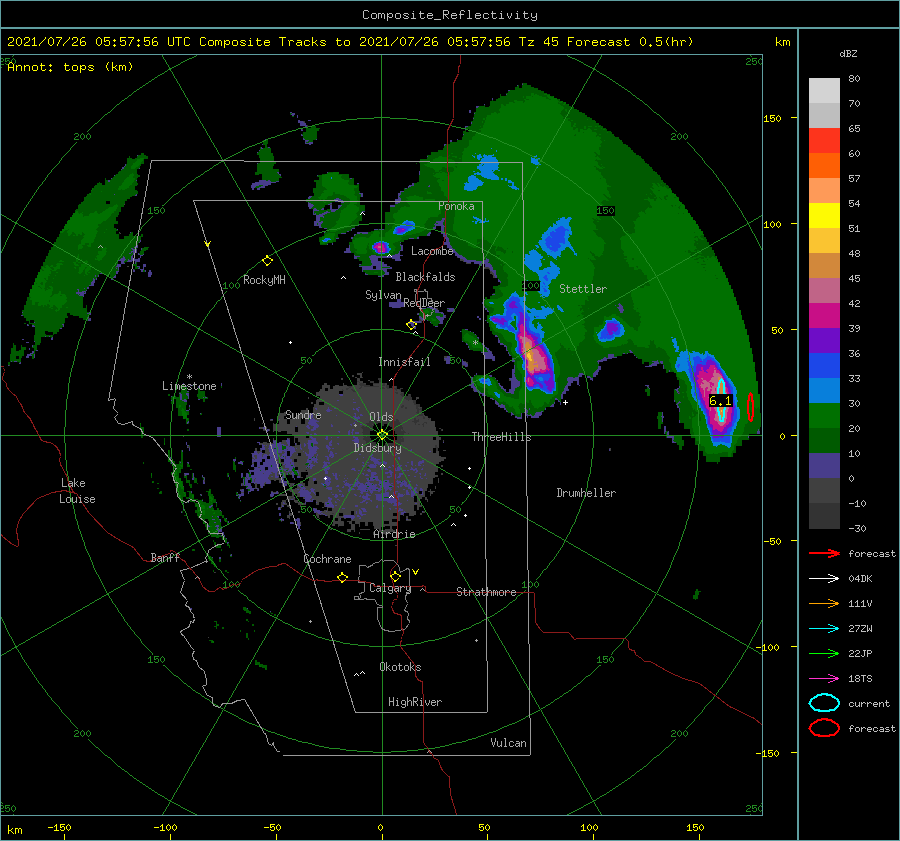Click the yellow diamond marker beside RockyMH

(267, 261)
